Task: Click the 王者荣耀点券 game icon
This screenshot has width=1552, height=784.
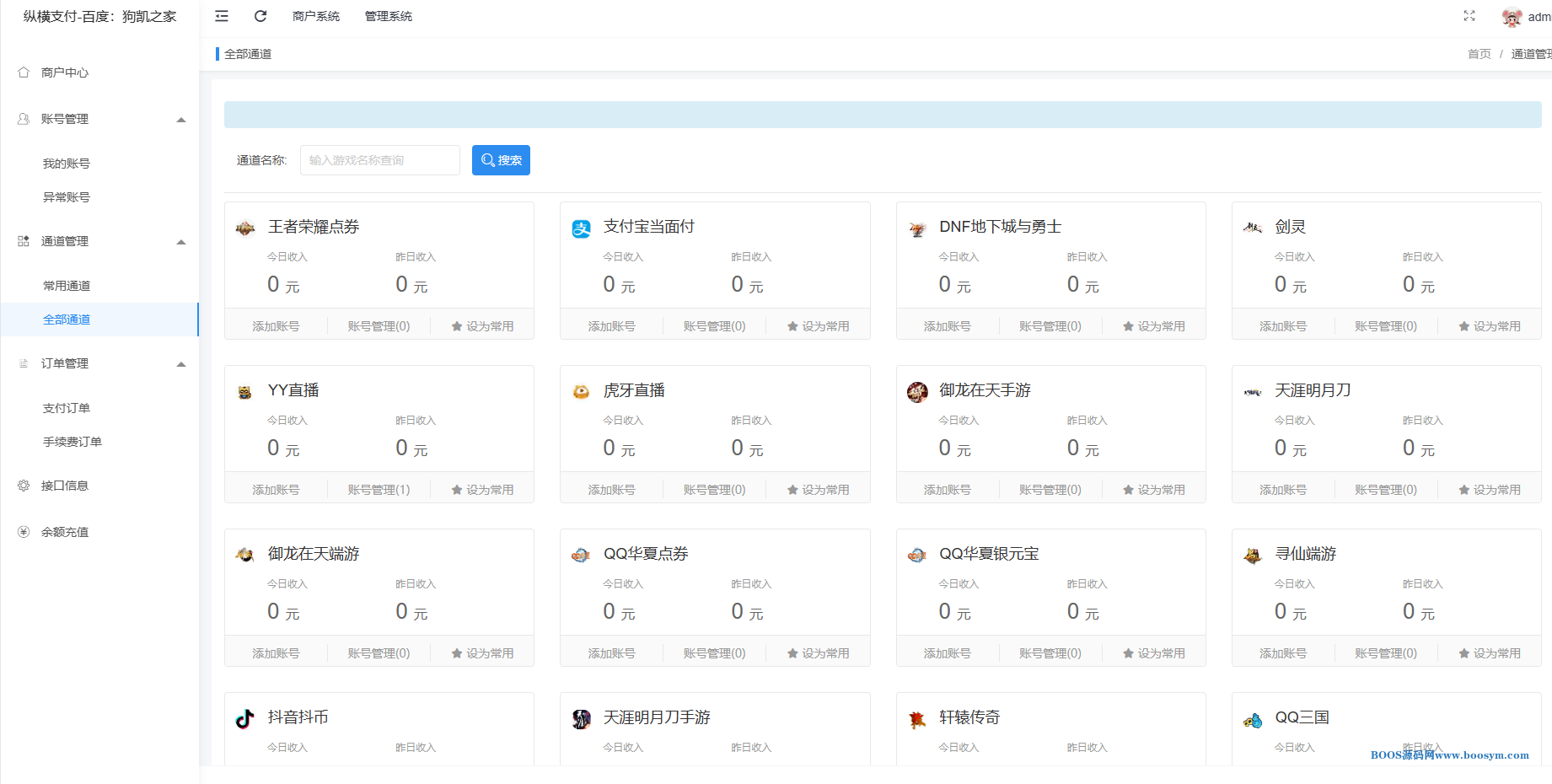Action: pyautogui.click(x=245, y=228)
